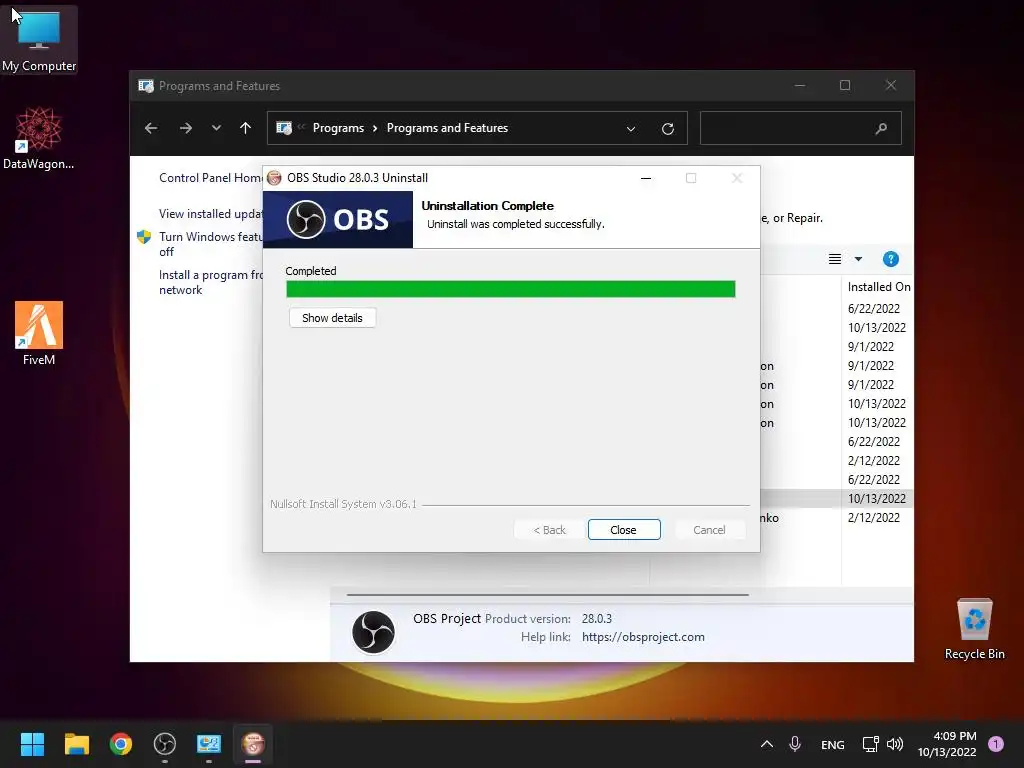Click the green completed progress bar
Screen dimensions: 1024x768
[x=511, y=289]
